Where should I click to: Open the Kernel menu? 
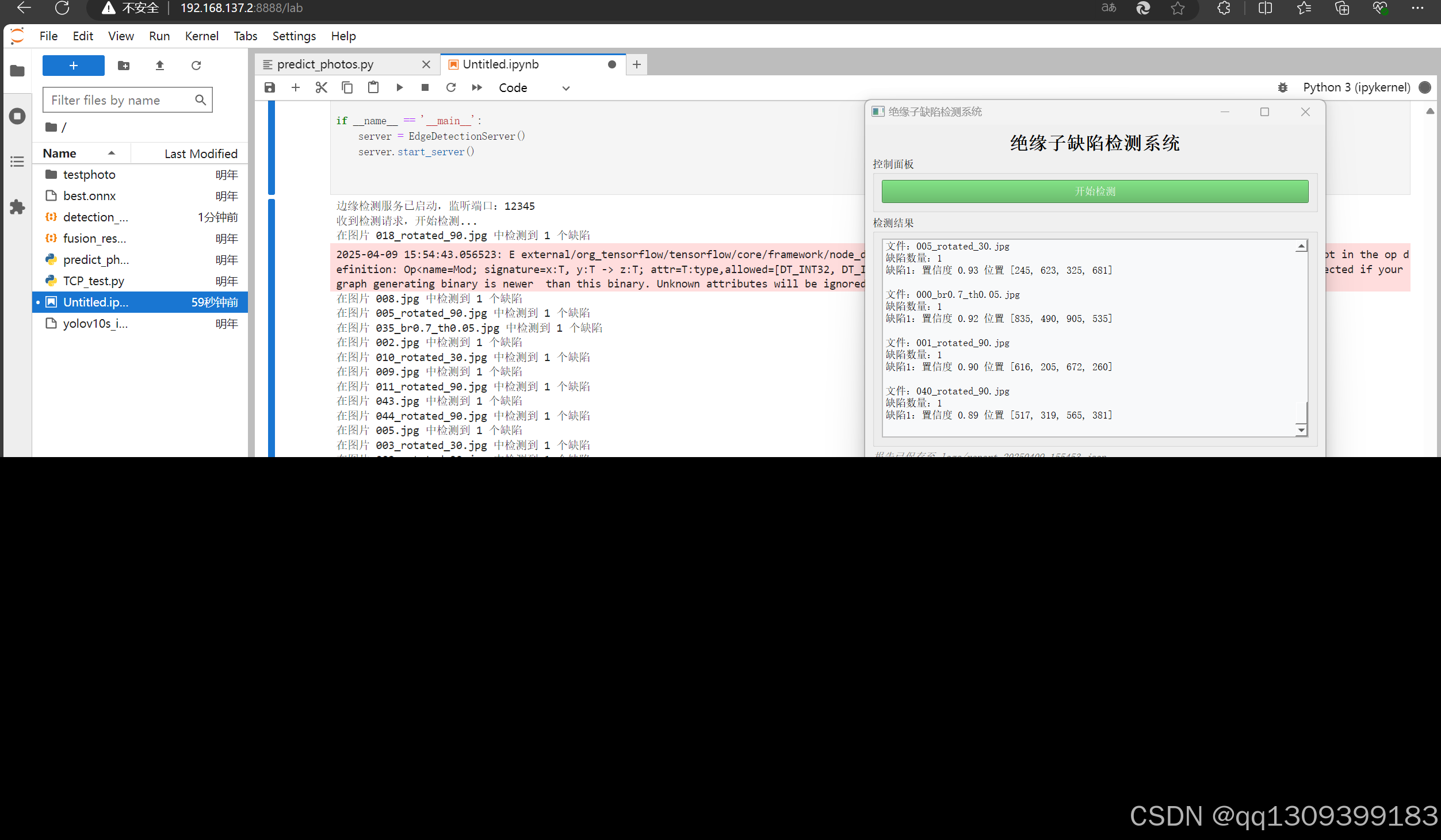201,36
